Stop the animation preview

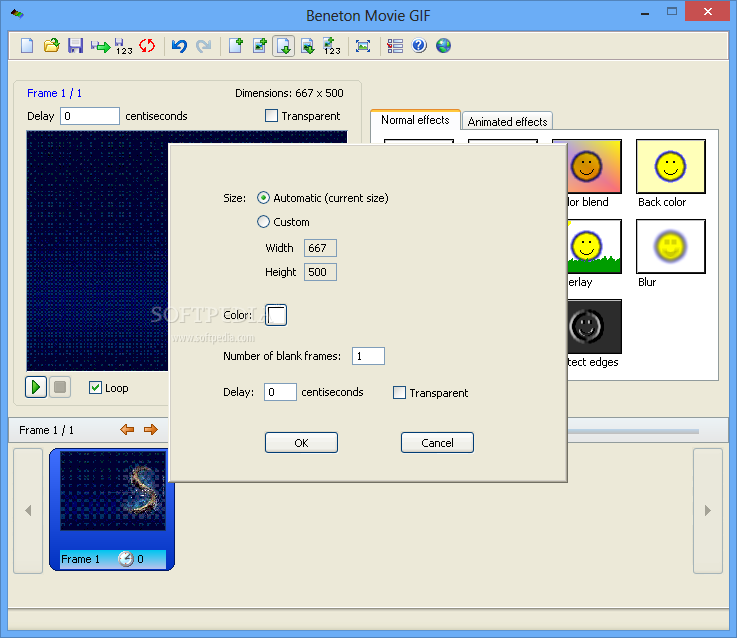60,387
